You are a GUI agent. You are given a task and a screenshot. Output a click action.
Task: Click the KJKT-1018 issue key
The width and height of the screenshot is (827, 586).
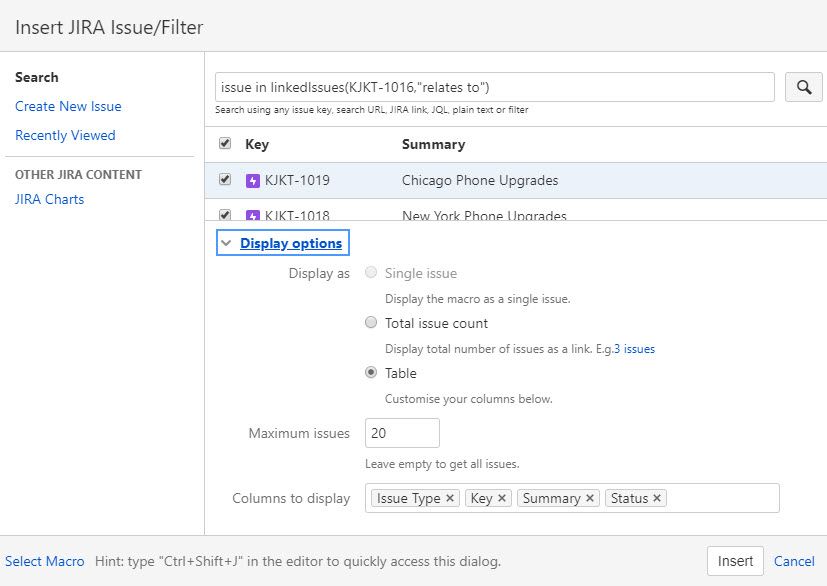pos(297,215)
